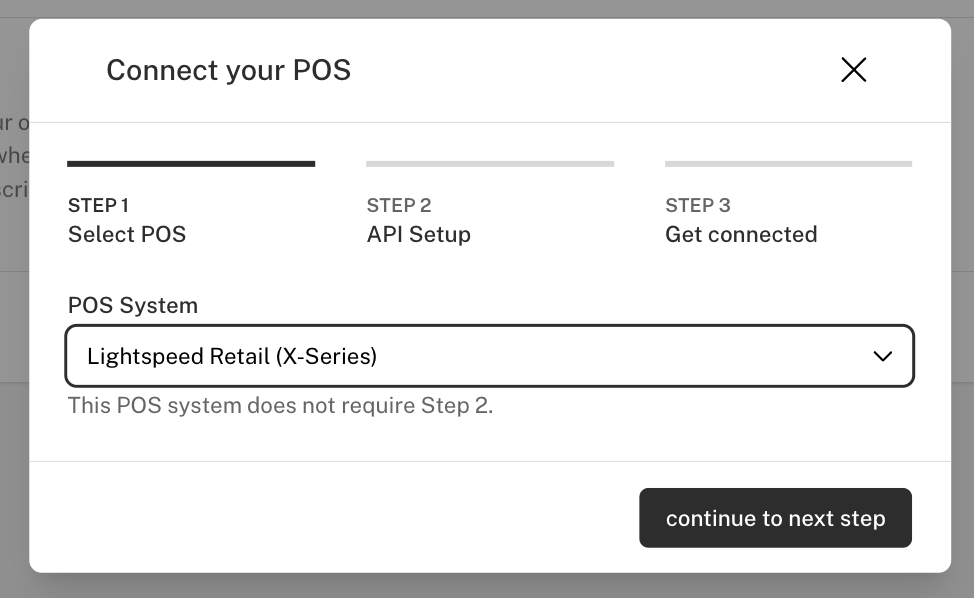This screenshot has height=598, width=974.
Task: Click the POS System field label
Action: (x=132, y=305)
